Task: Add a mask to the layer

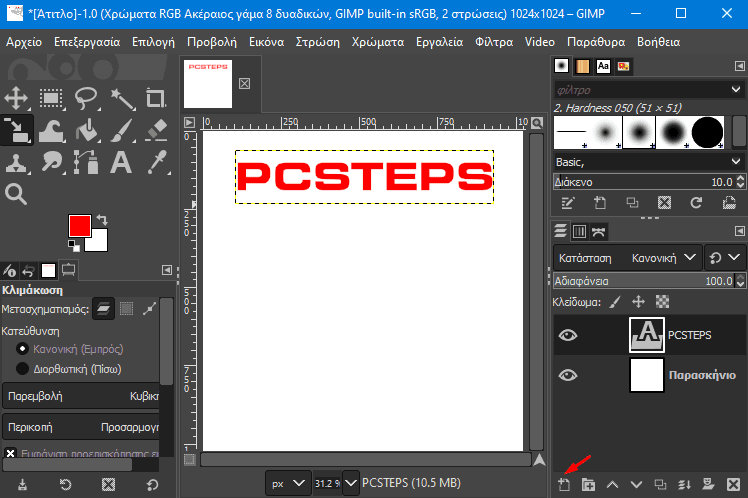Action: point(708,485)
